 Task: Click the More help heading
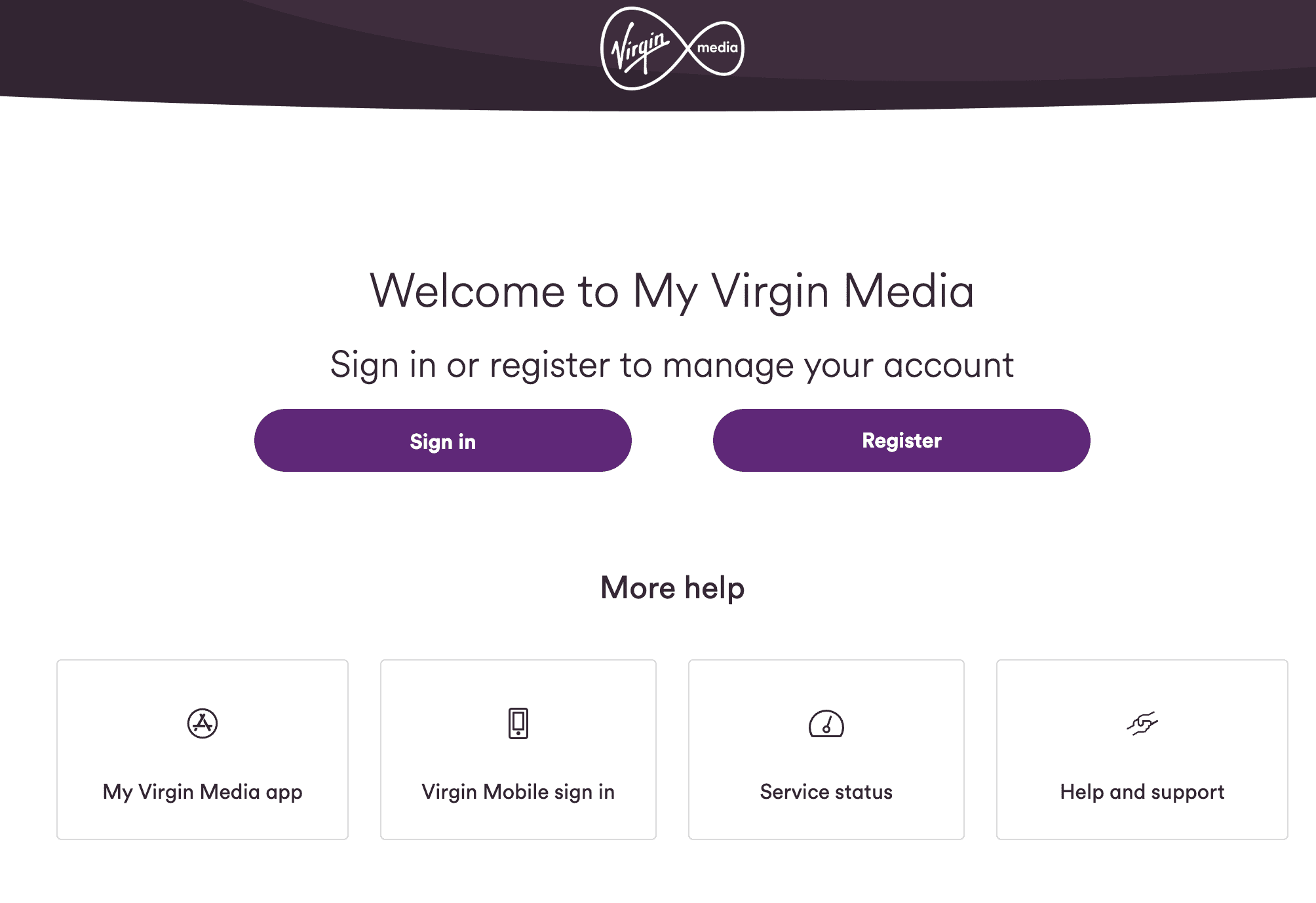[672, 588]
